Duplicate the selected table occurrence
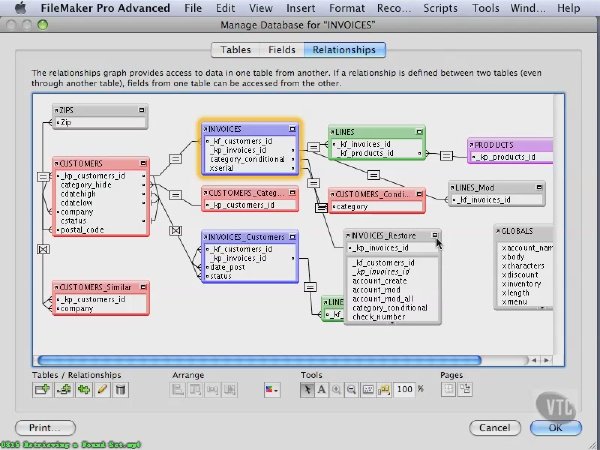 (84, 390)
